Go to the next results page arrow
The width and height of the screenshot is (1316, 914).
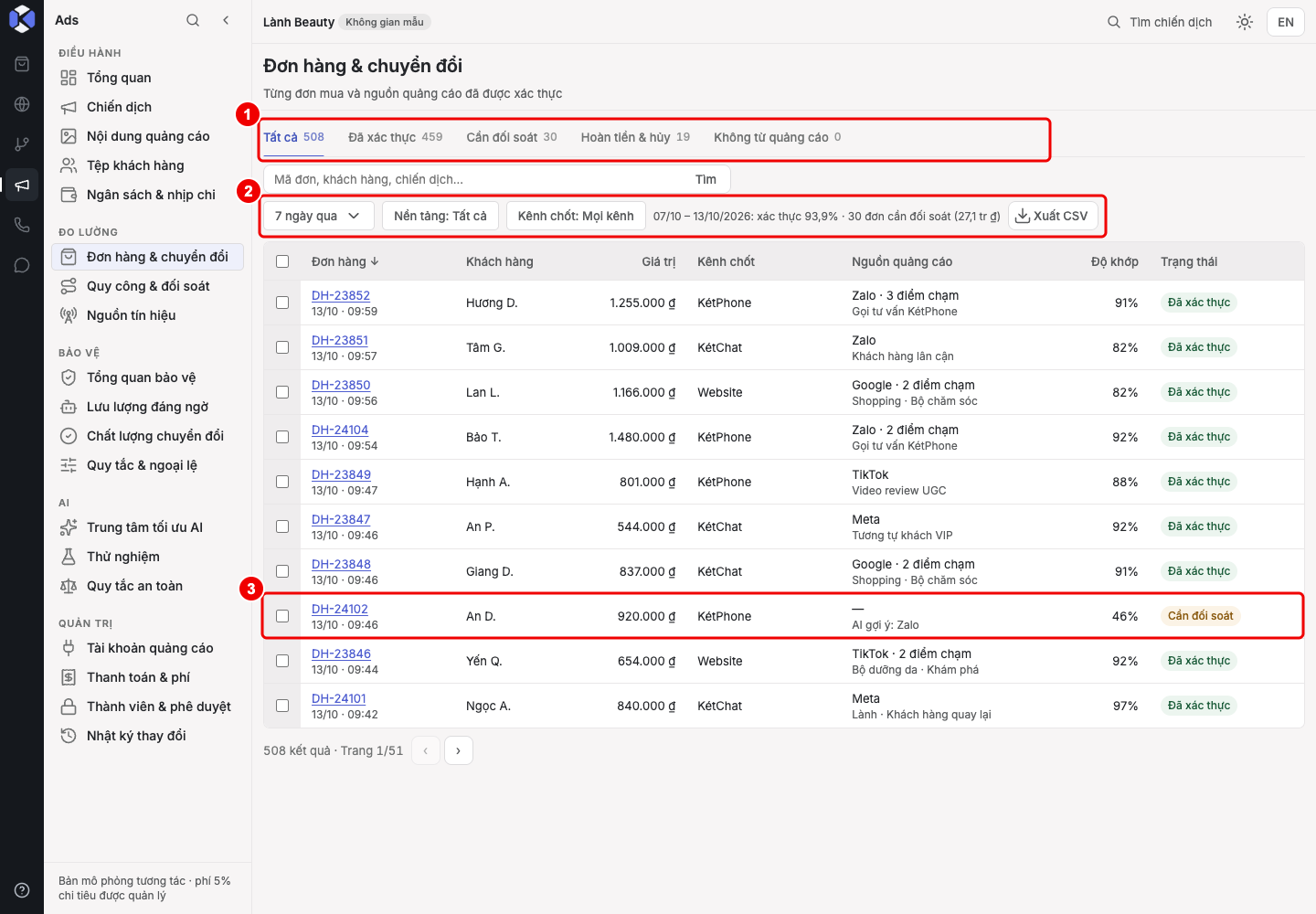pyautogui.click(x=459, y=750)
